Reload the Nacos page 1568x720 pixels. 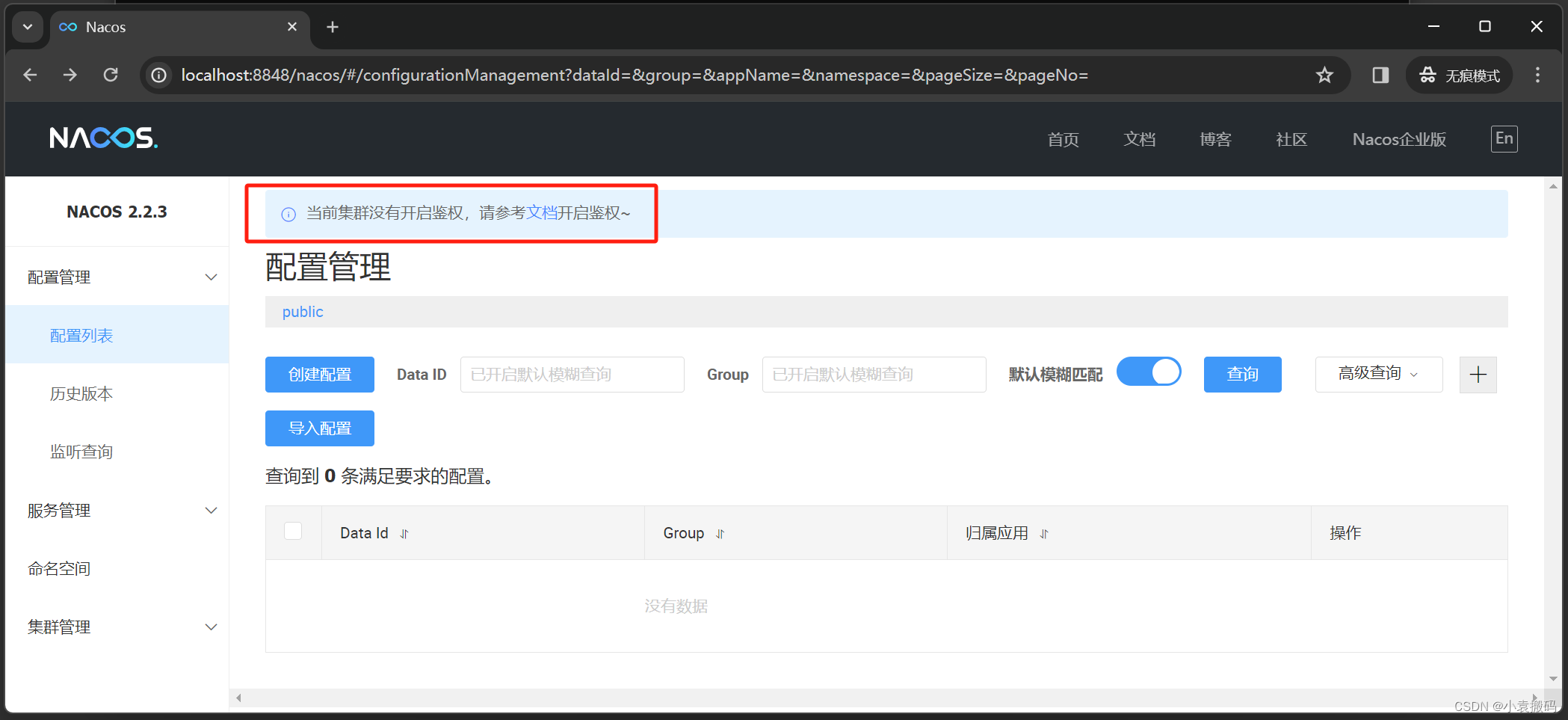111,75
